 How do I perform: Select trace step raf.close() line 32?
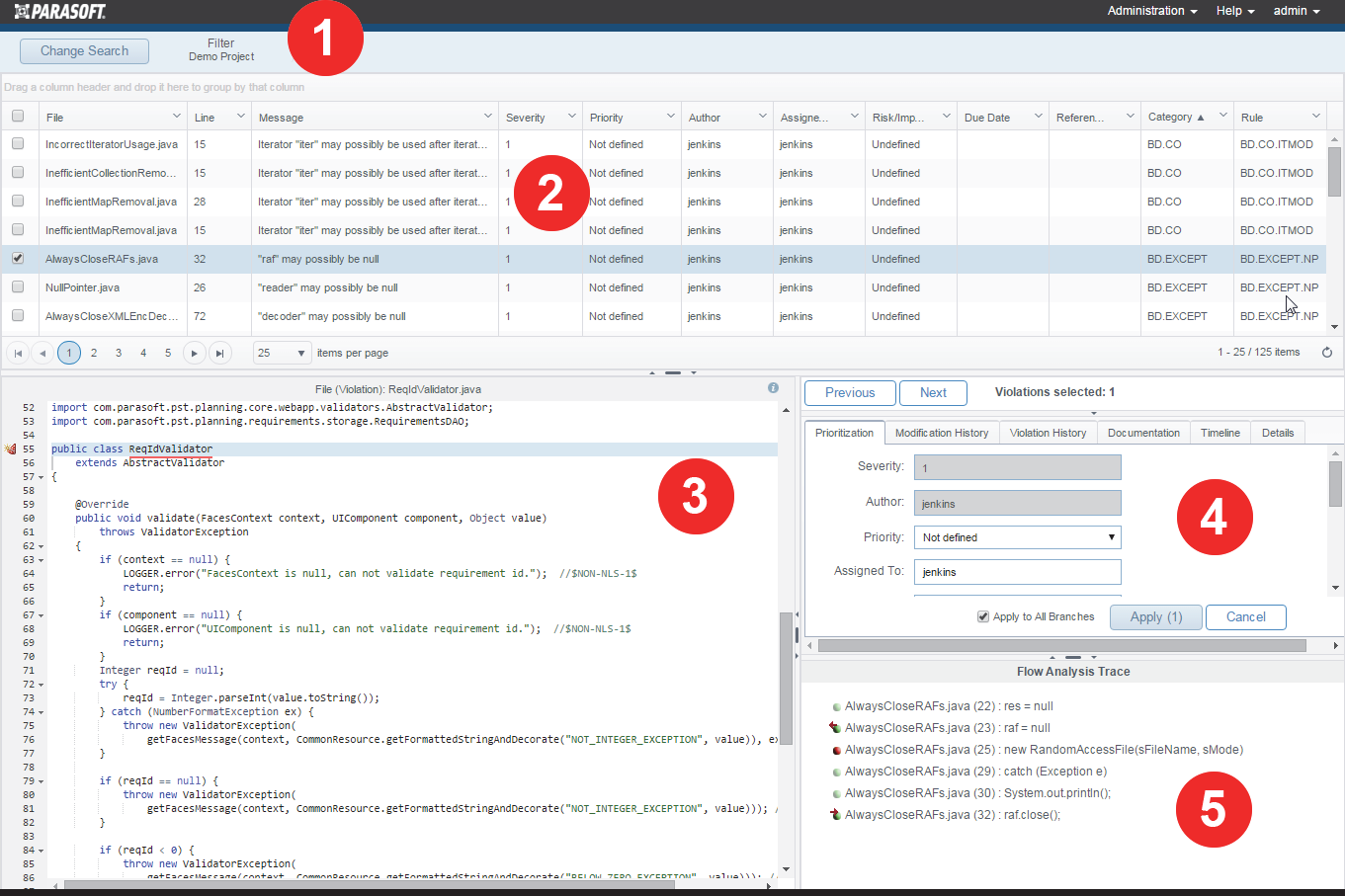(x=952, y=815)
